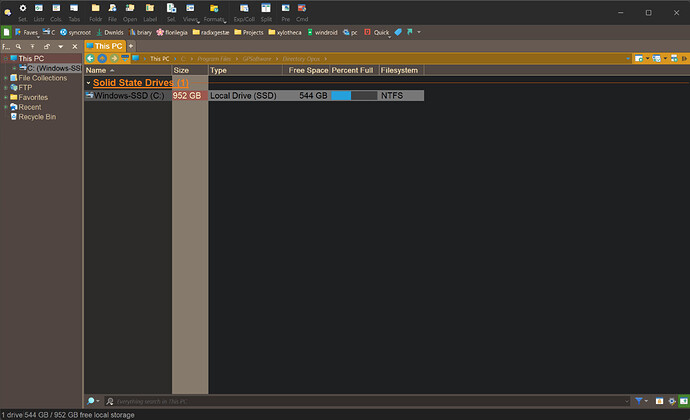Screen dimensions: 690x420
Task: Open syncroot favorite in the bookmarks bar
Action: [x=76, y=32]
